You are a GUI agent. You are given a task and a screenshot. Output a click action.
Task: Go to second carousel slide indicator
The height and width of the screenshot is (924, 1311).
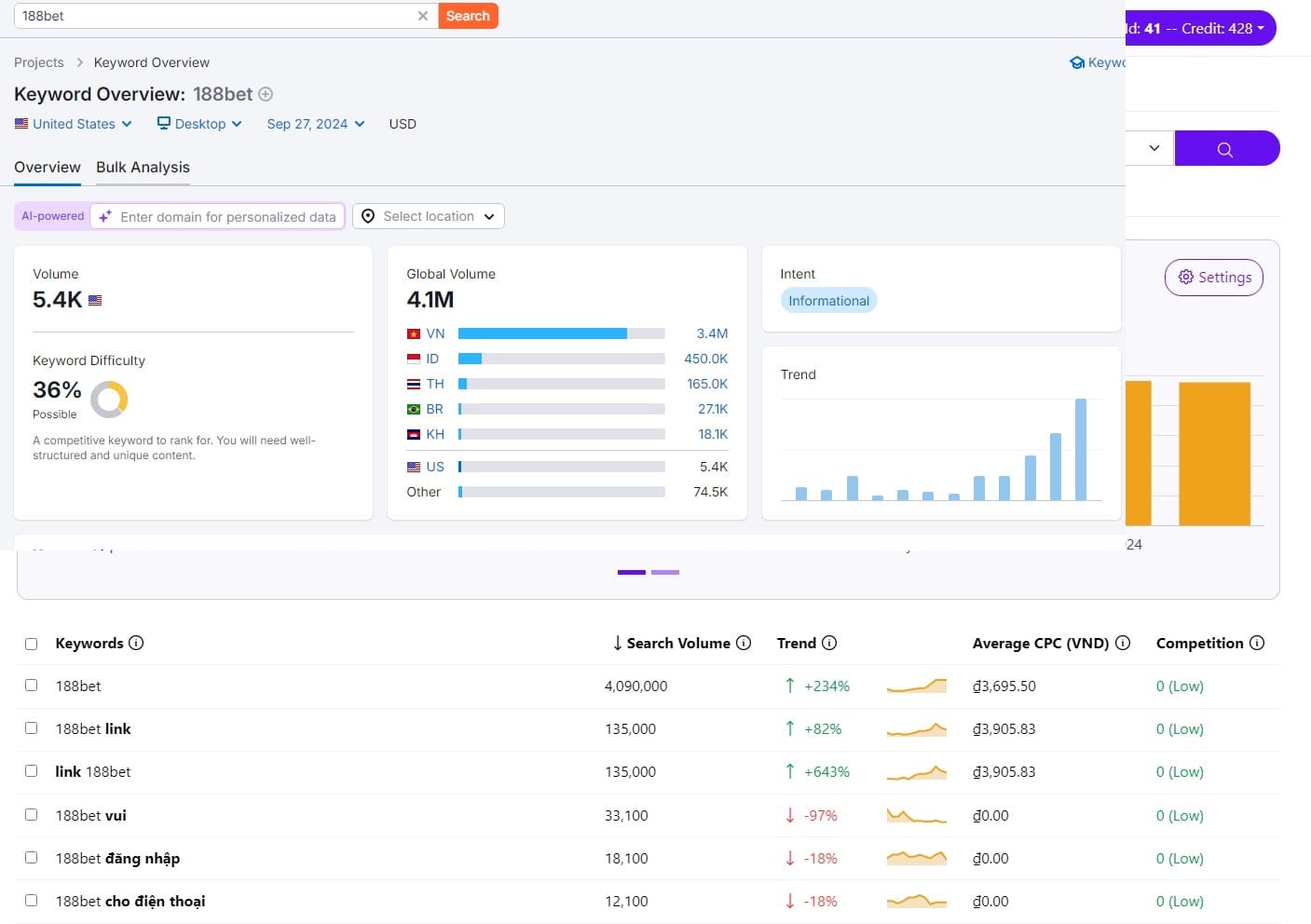665,572
